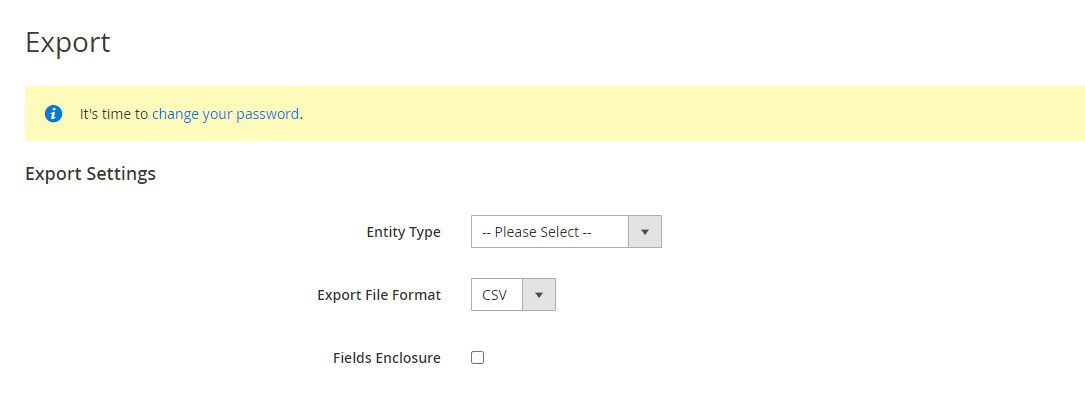Click the Fields Enclosure label
Viewport: 1085px width, 416px height.
click(387, 358)
